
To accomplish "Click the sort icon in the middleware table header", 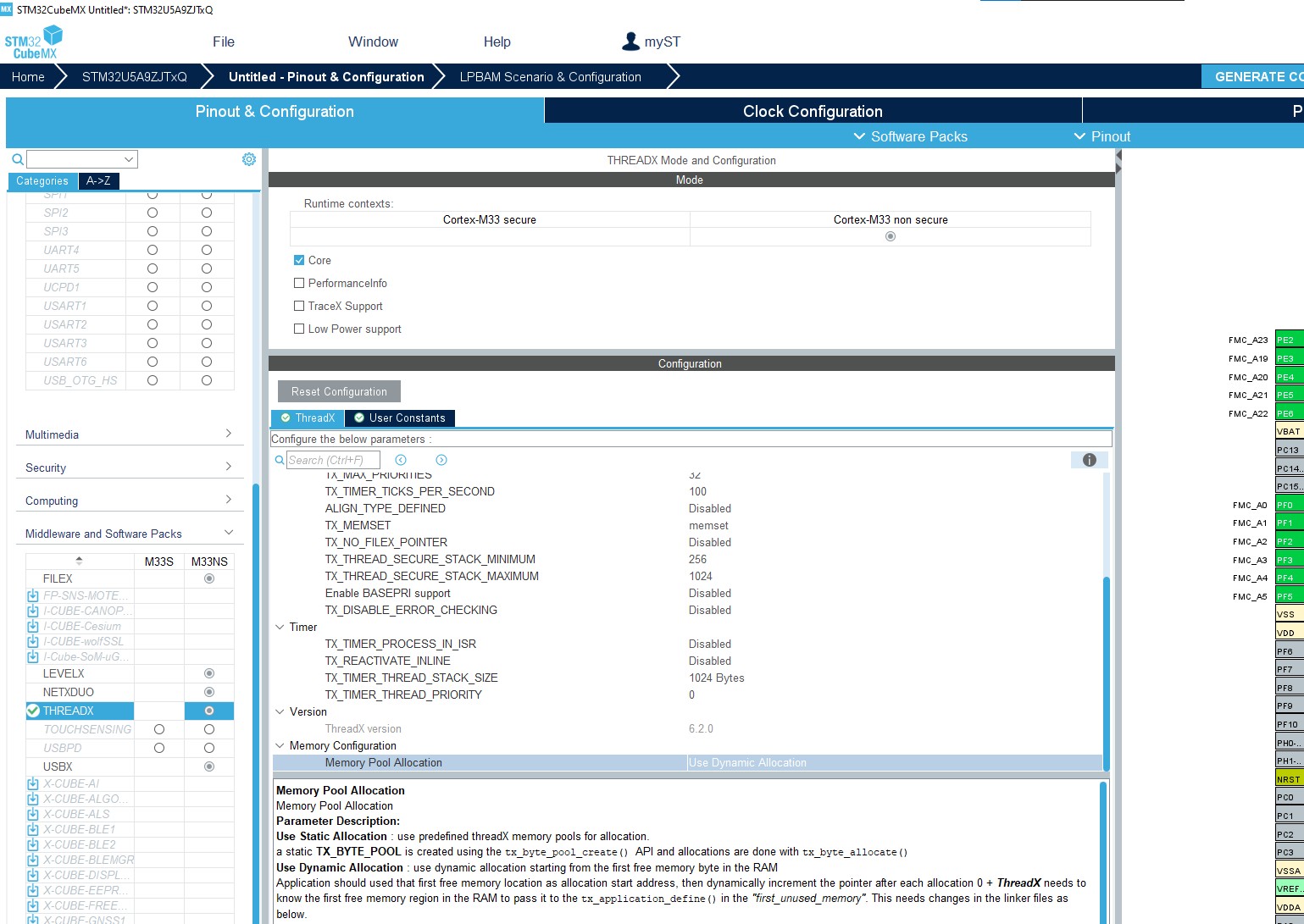I will [80, 561].
